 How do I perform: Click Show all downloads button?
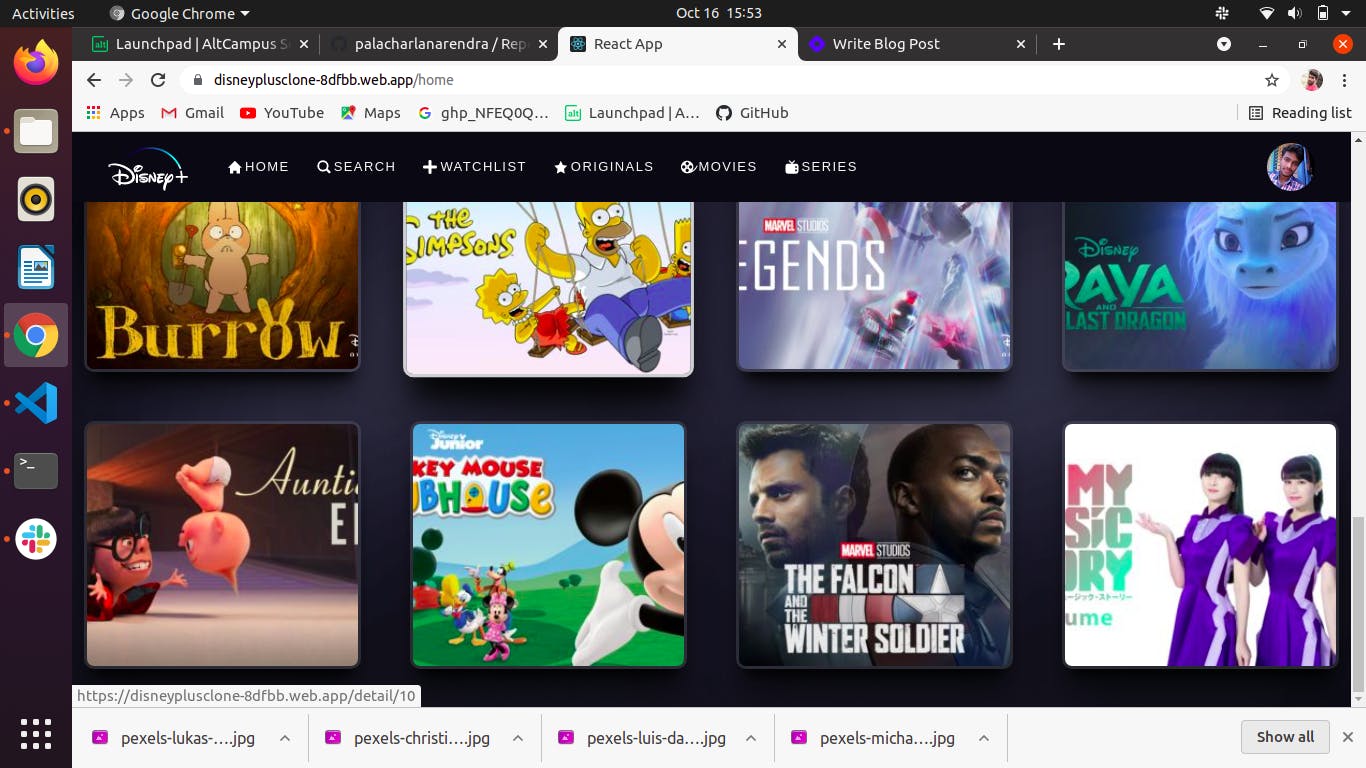(1285, 737)
